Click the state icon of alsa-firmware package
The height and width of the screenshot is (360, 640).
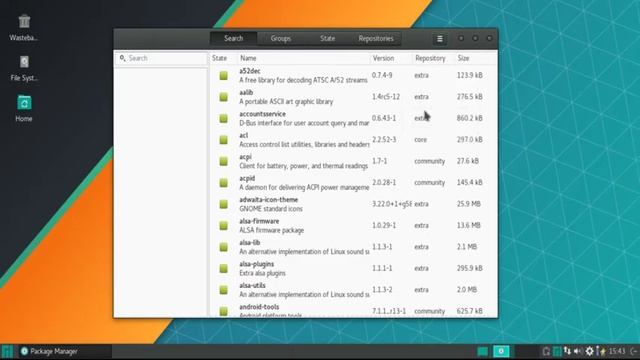[223, 225]
